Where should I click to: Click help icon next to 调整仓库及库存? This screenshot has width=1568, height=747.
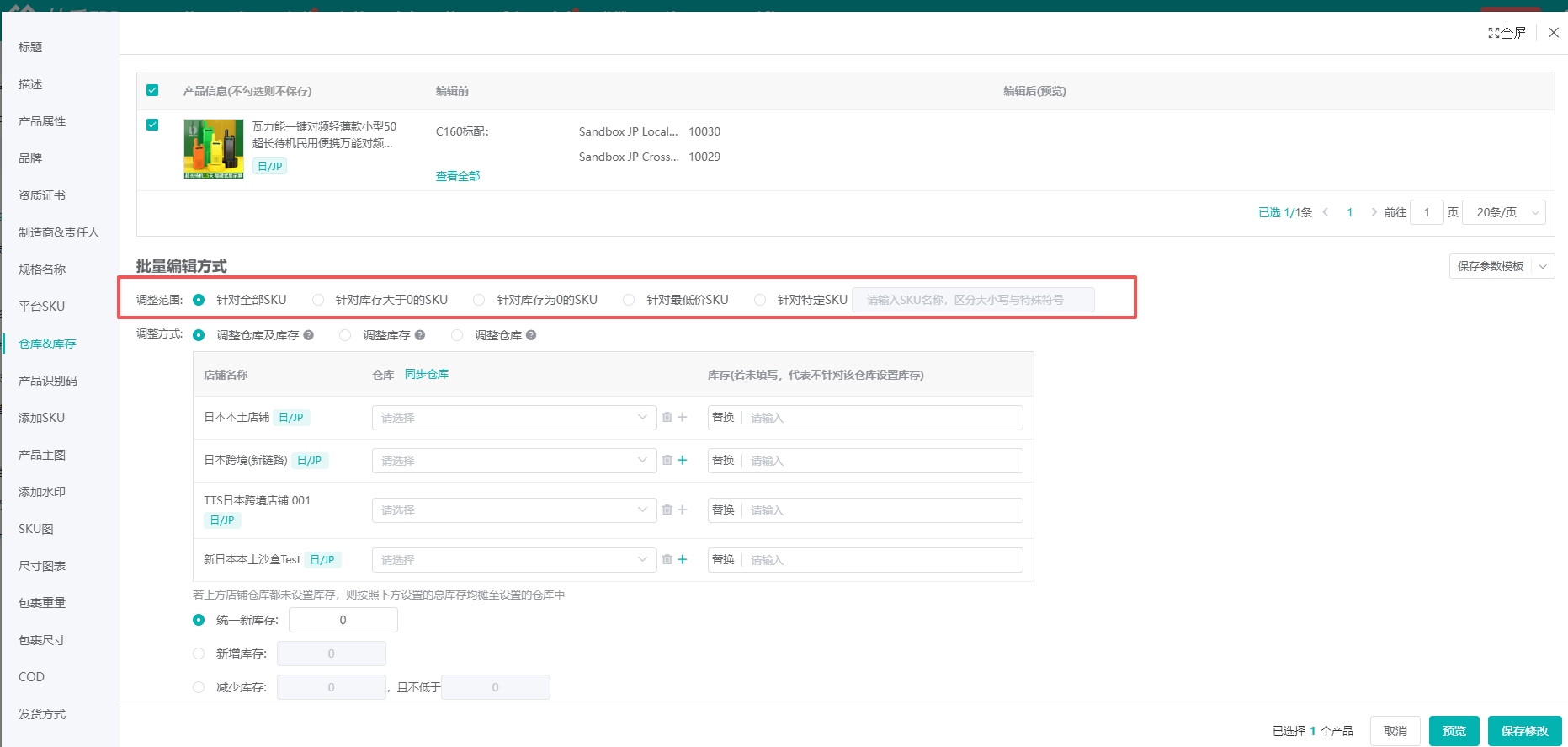pyautogui.click(x=309, y=335)
